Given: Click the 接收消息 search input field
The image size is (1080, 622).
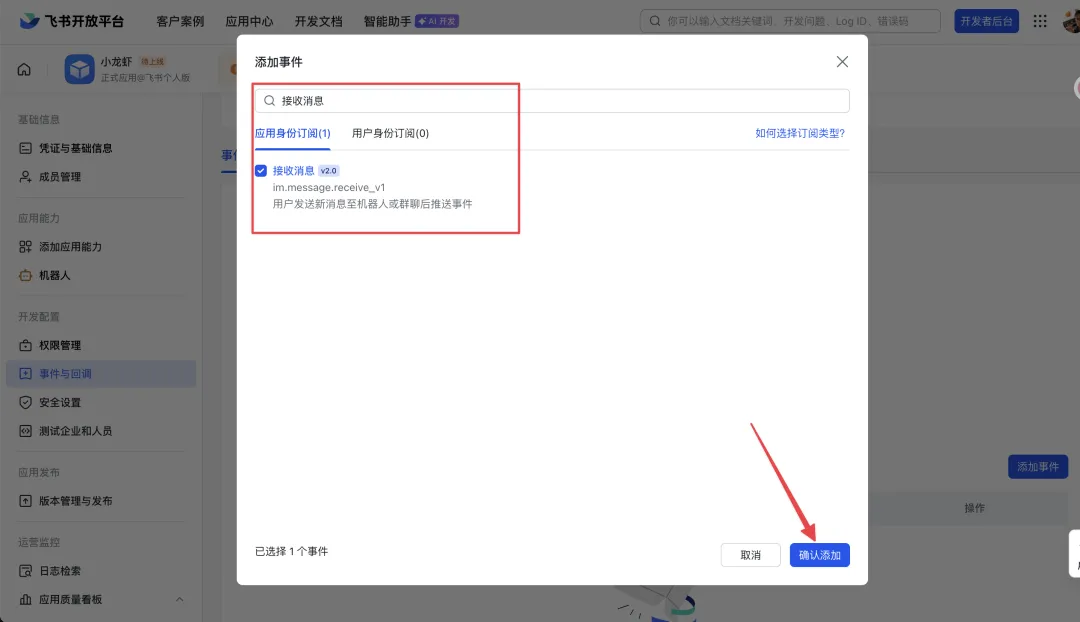Looking at the screenshot, I should click(x=552, y=101).
